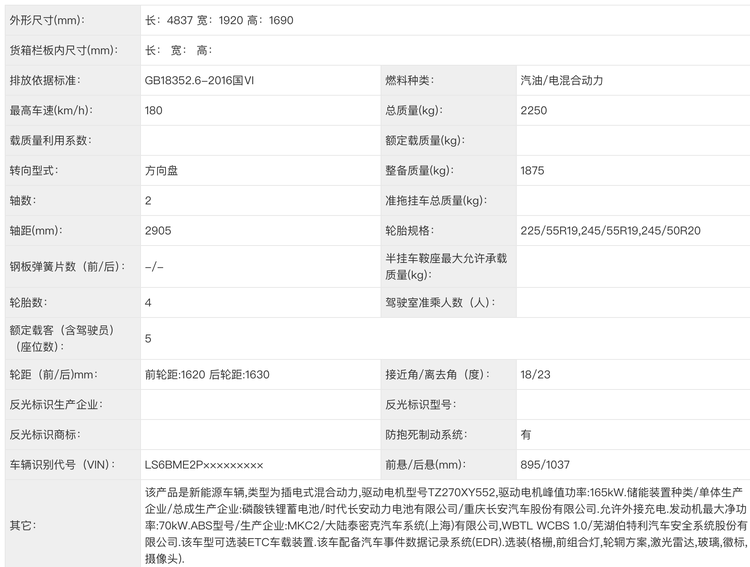Select the 总质量(kg) value 2250
Image resolution: width=750 pixels, height=567 pixels.
pos(533,110)
